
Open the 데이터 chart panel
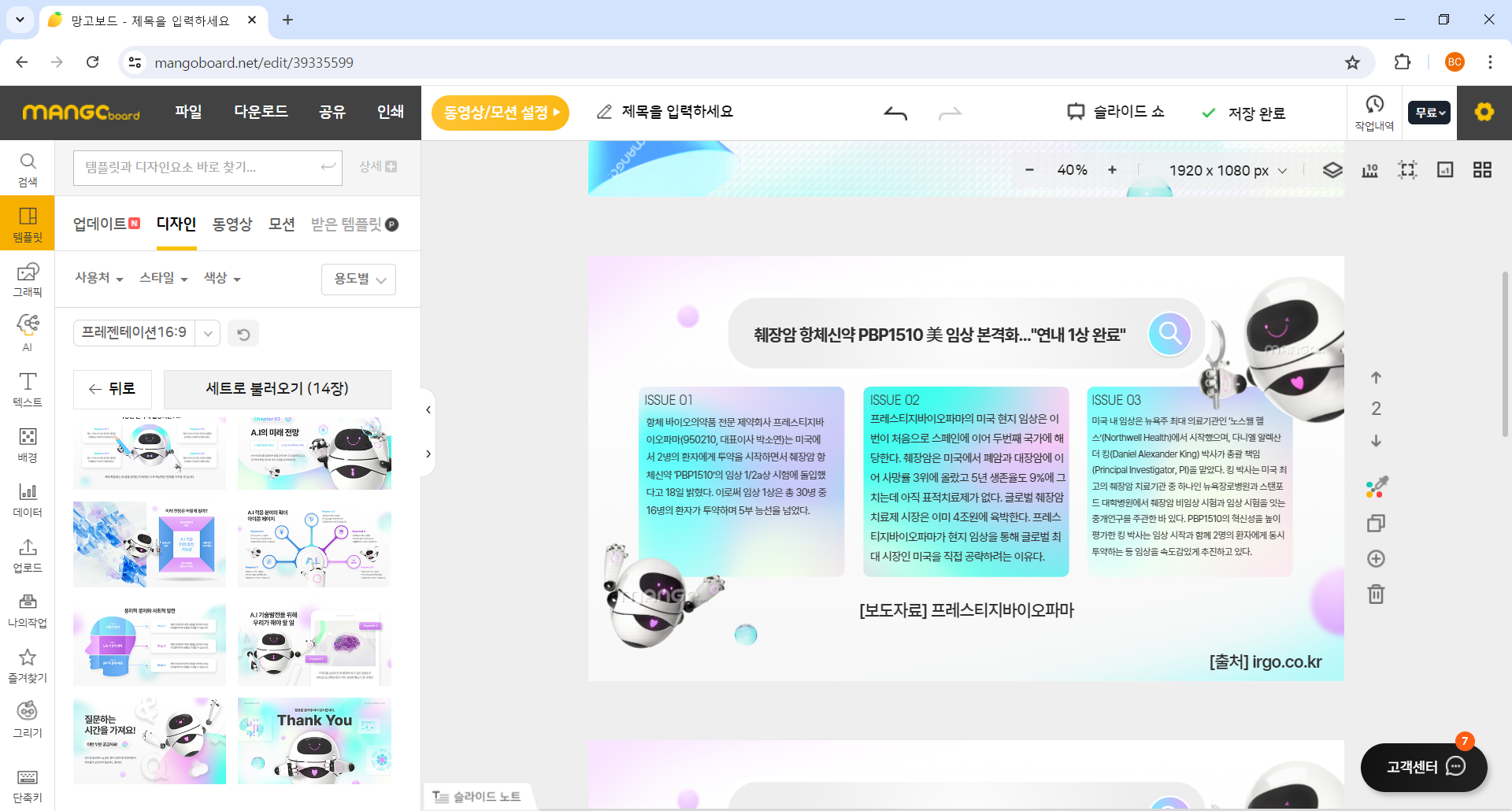pyautogui.click(x=28, y=500)
